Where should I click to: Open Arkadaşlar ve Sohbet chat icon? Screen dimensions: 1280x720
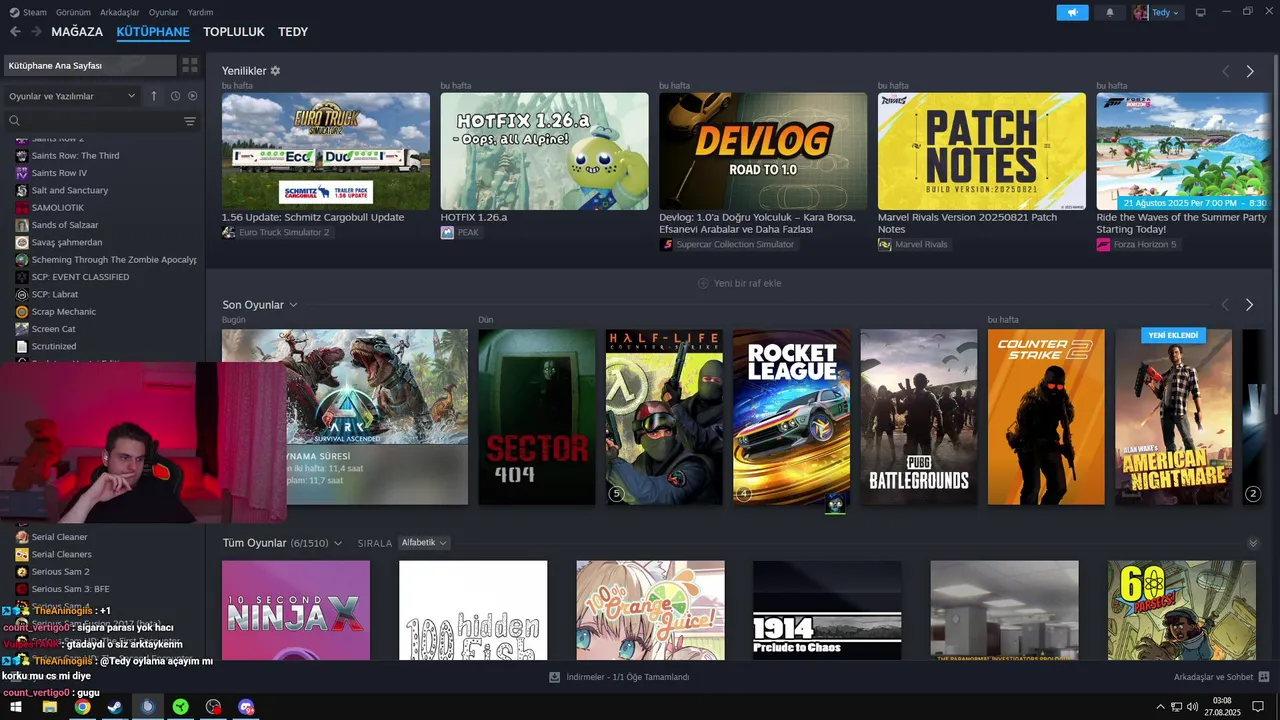(x=1264, y=677)
